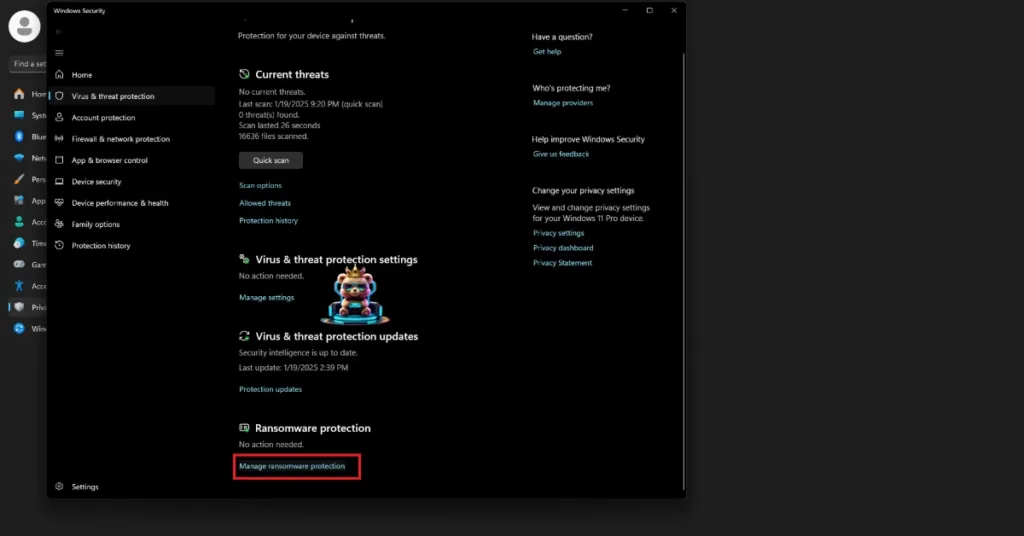This screenshot has height=536, width=1024.
Task: Click the "0 threat(s) found." text
Action: pyautogui.click(x=268, y=115)
